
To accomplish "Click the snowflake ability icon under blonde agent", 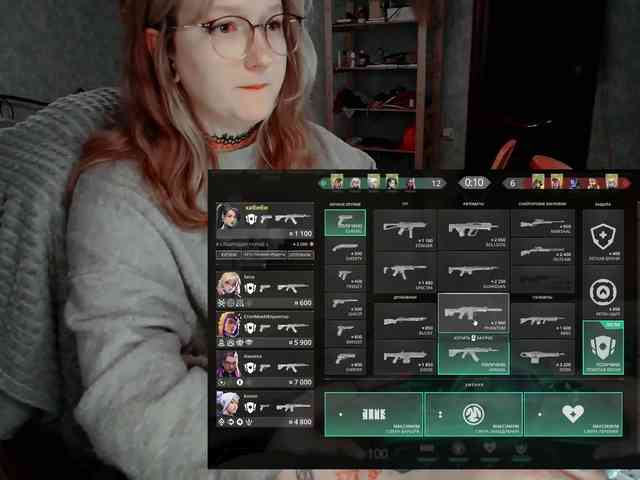I will 221,303.
